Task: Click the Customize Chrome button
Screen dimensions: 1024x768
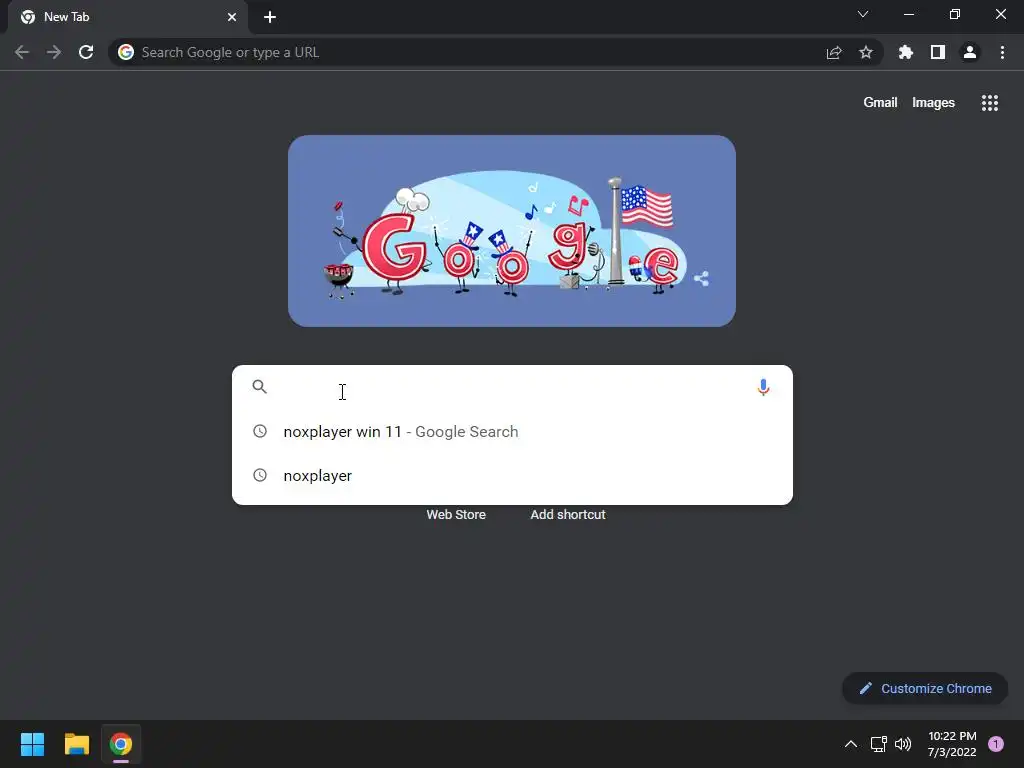Action: pos(925,688)
